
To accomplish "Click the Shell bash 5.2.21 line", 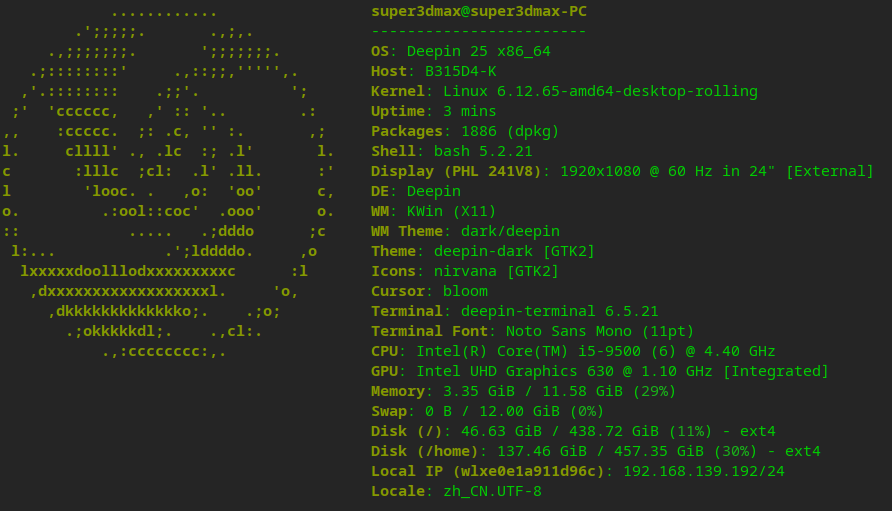I will coord(451,151).
